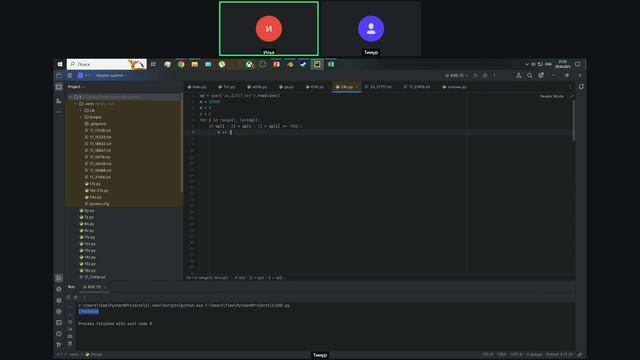Open Task View on the taskbar

coord(153,64)
